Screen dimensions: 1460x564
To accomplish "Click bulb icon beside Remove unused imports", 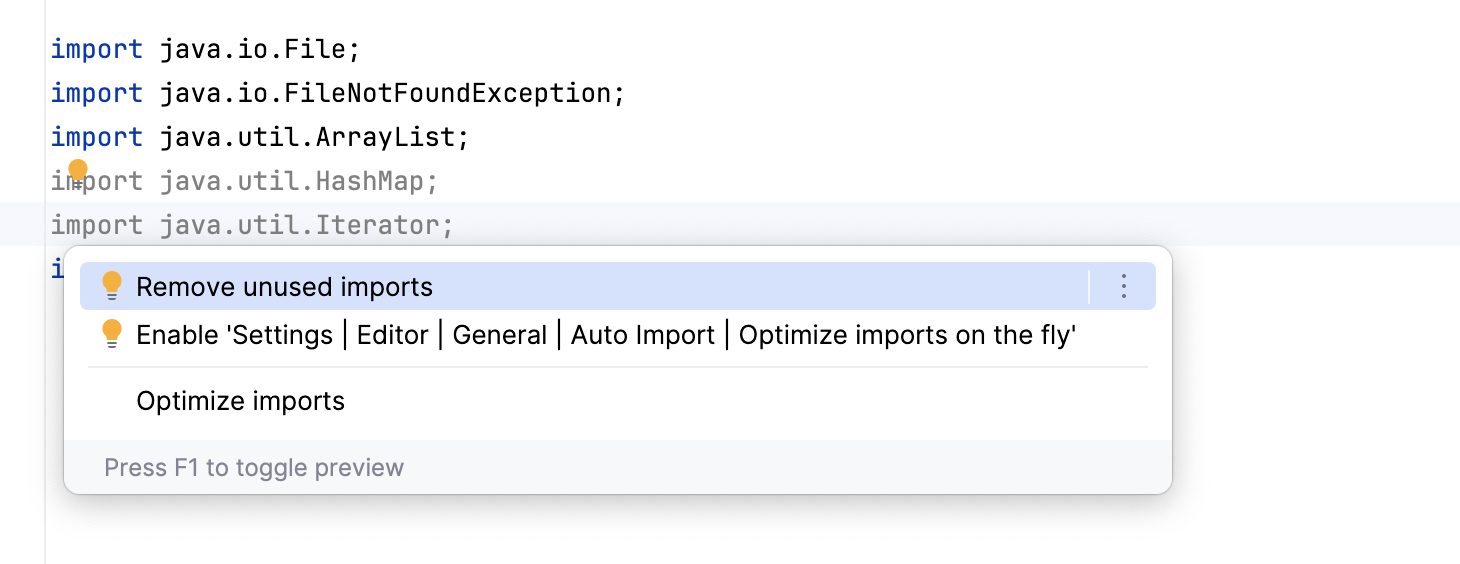I will point(112,287).
